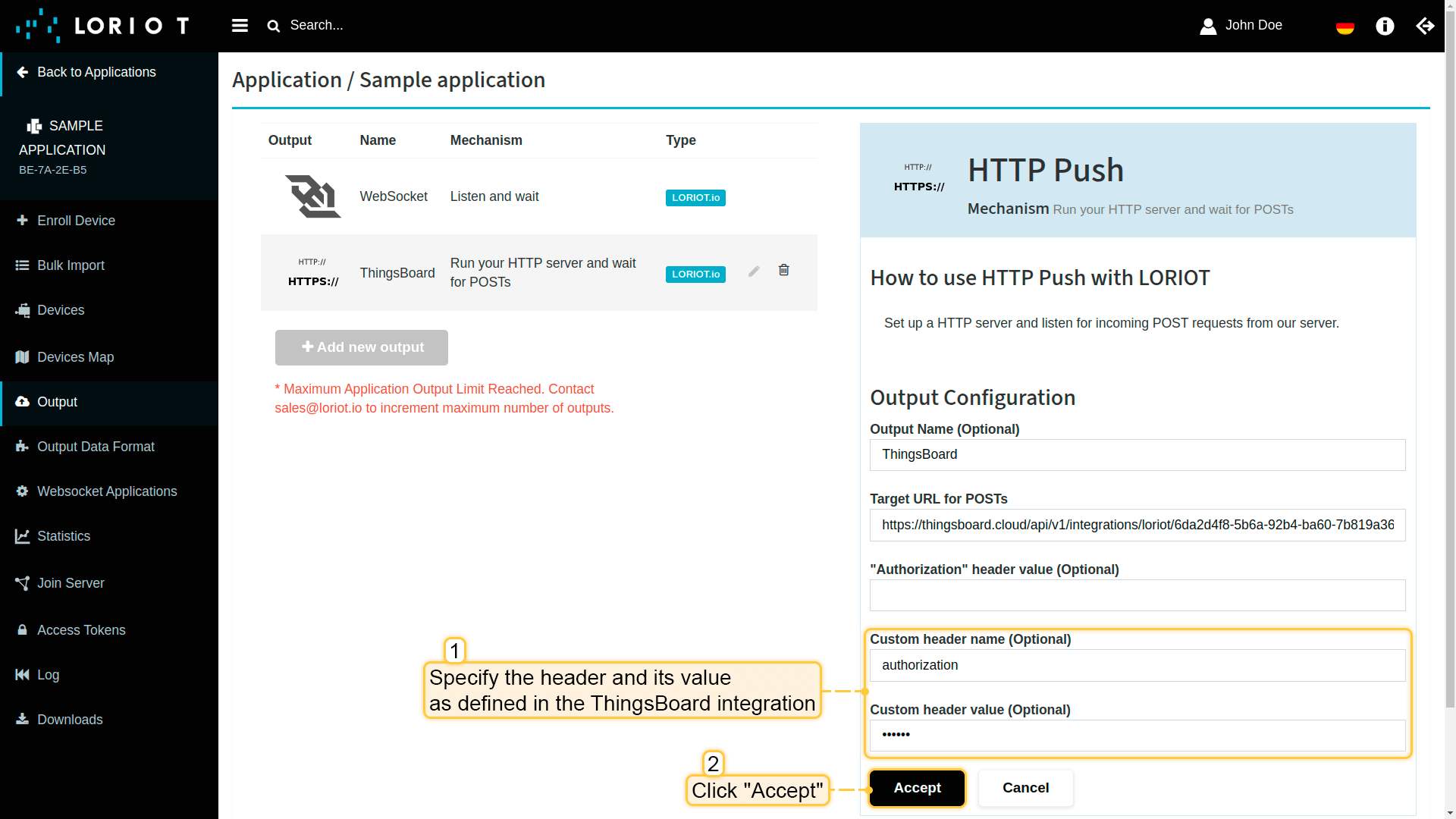Click the pencil edit icon for ThingsBoard
The height and width of the screenshot is (819, 1456).
754,271
